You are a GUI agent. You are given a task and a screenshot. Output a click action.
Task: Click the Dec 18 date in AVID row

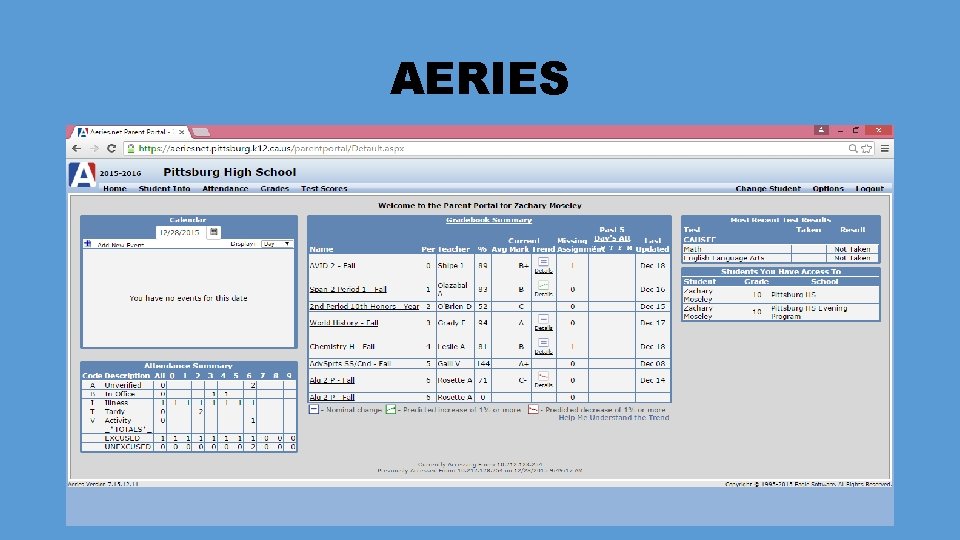click(x=652, y=266)
